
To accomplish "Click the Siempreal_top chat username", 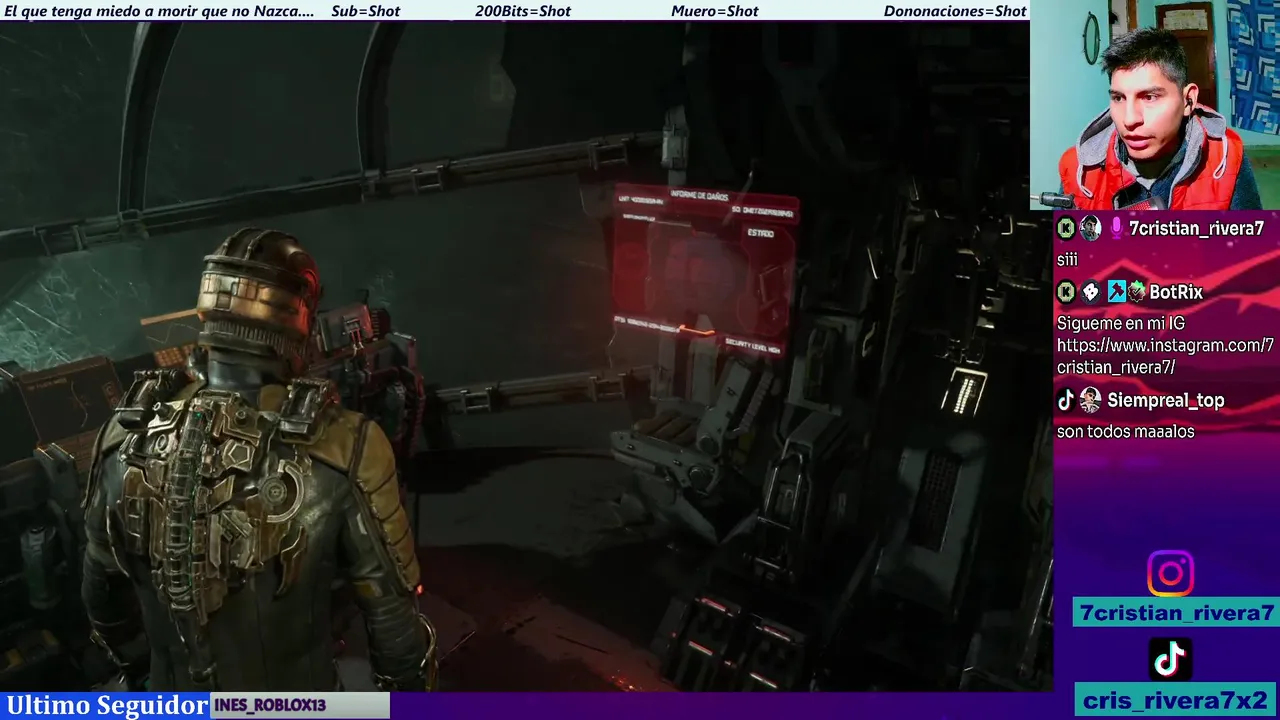I will (x=1166, y=400).
